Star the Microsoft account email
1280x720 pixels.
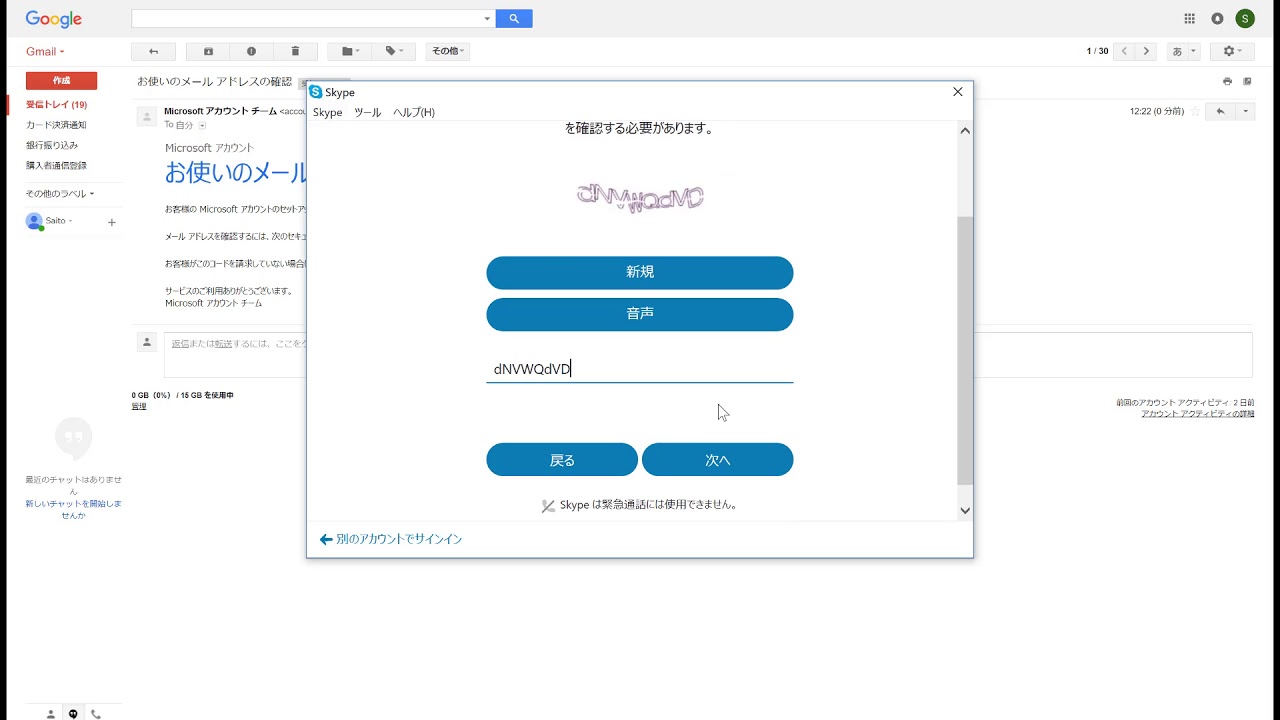[x=1195, y=112]
